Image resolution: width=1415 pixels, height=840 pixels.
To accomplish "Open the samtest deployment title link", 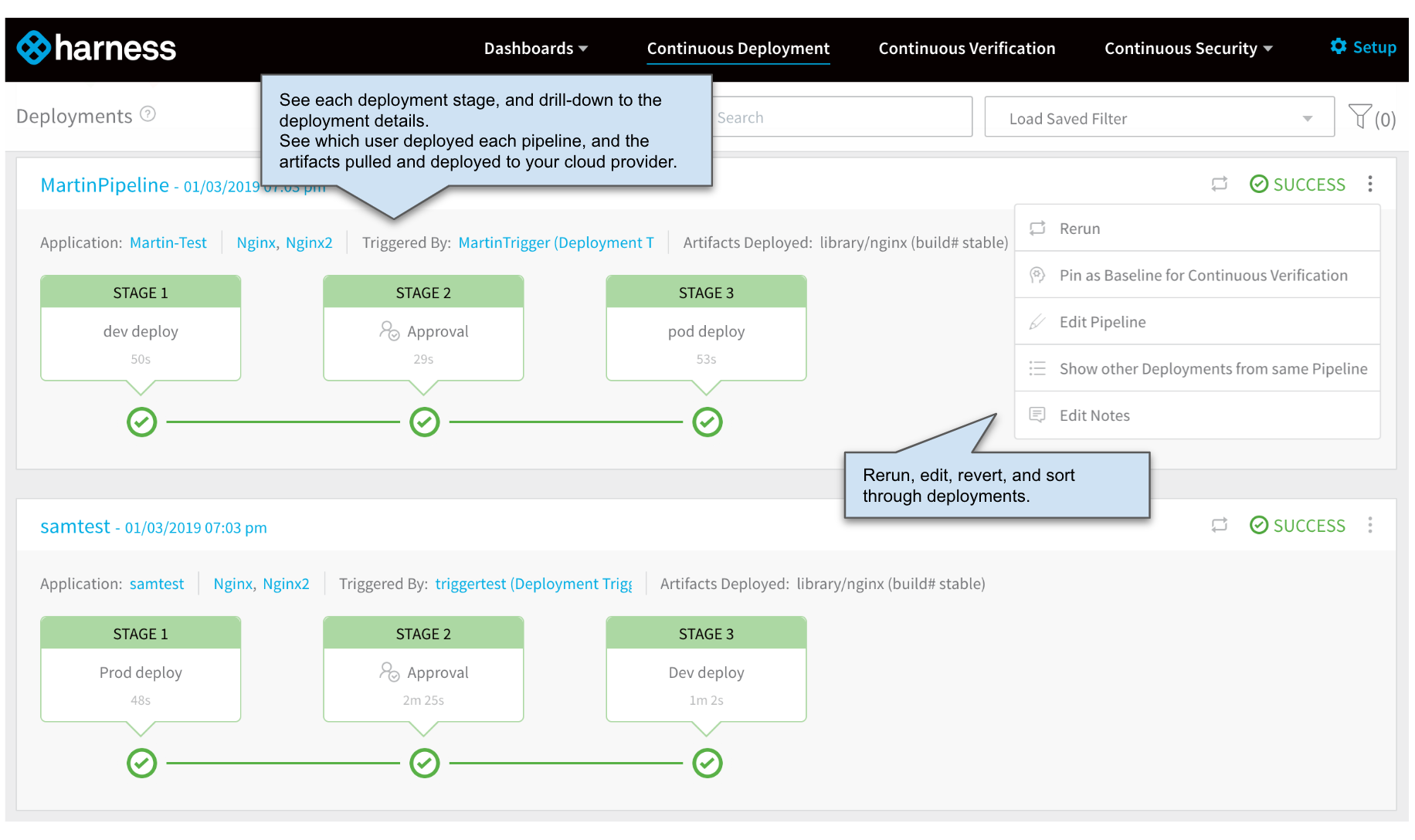I will (75, 527).
